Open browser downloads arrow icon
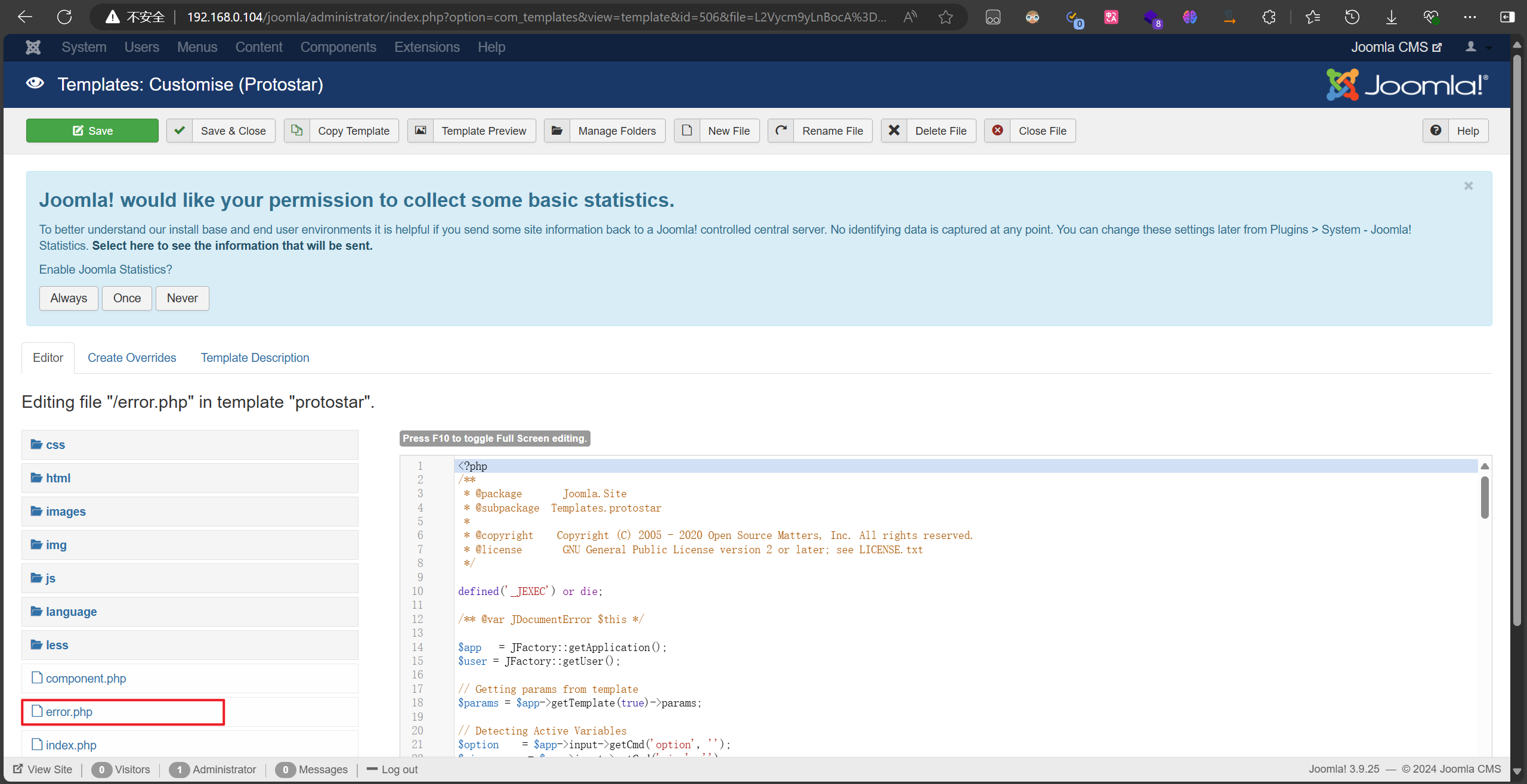 (x=1392, y=17)
